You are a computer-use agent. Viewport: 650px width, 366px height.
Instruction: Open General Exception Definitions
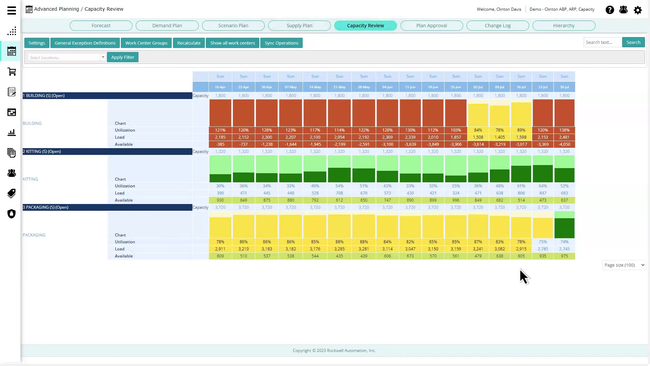pyautogui.click(x=85, y=43)
